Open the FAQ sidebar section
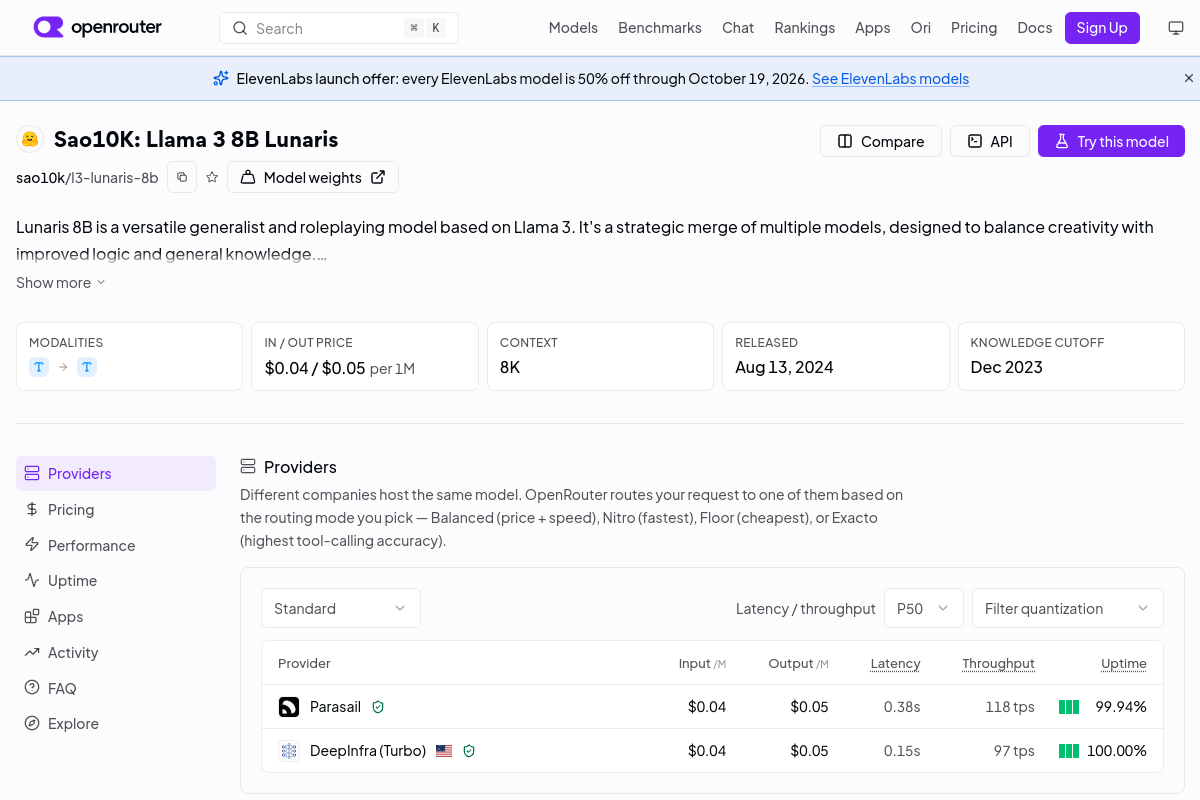Screen dimensions: 1200x800 click(116, 689)
